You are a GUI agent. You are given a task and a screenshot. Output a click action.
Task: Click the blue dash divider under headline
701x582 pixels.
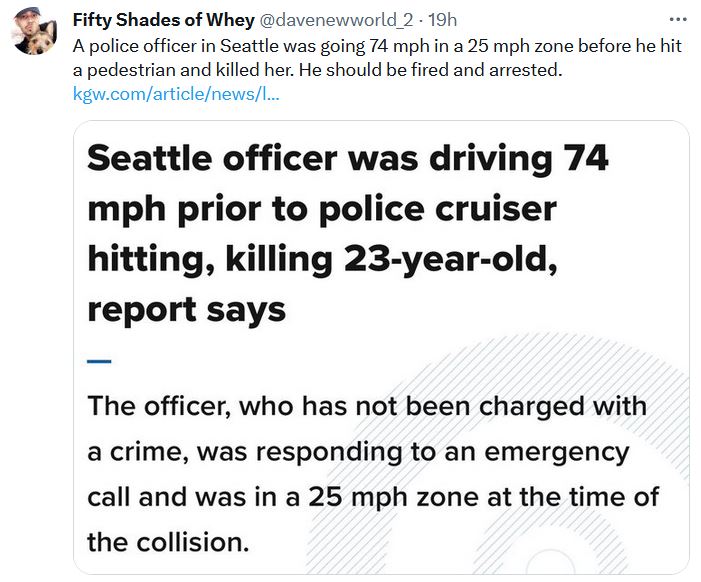pos(99,361)
